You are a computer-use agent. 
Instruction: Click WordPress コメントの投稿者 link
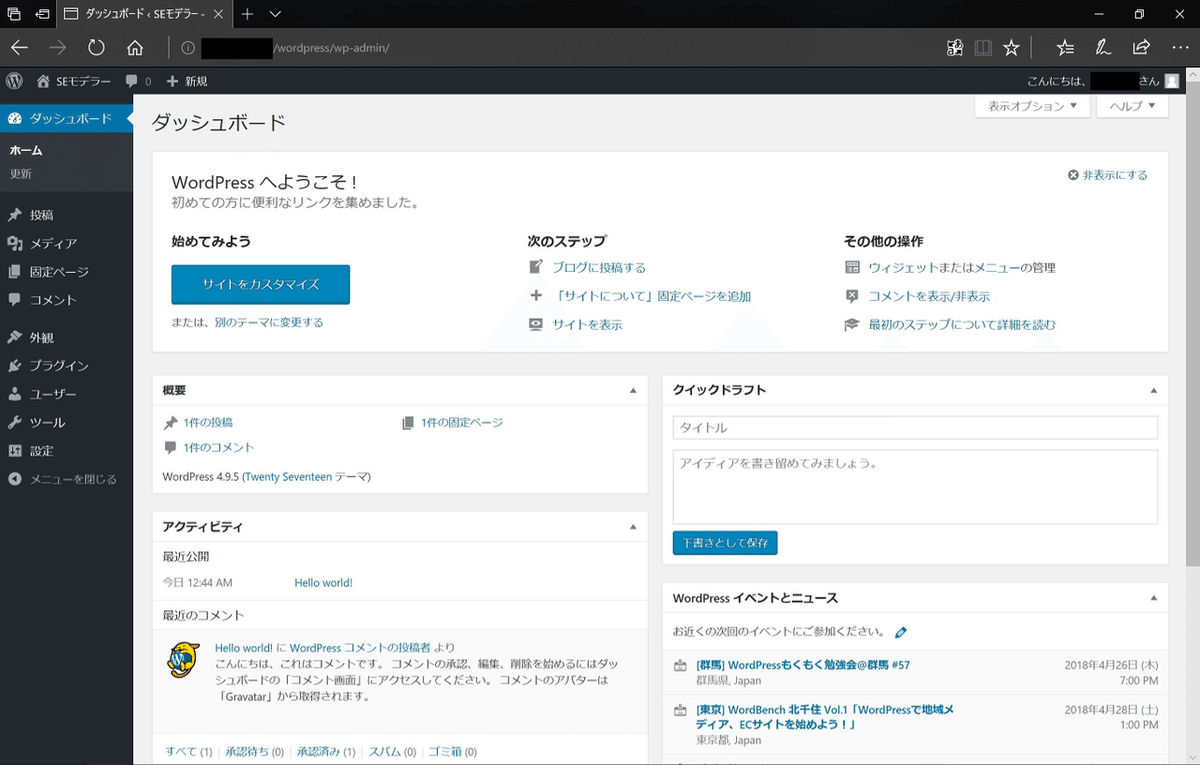click(x=360, y=648)
